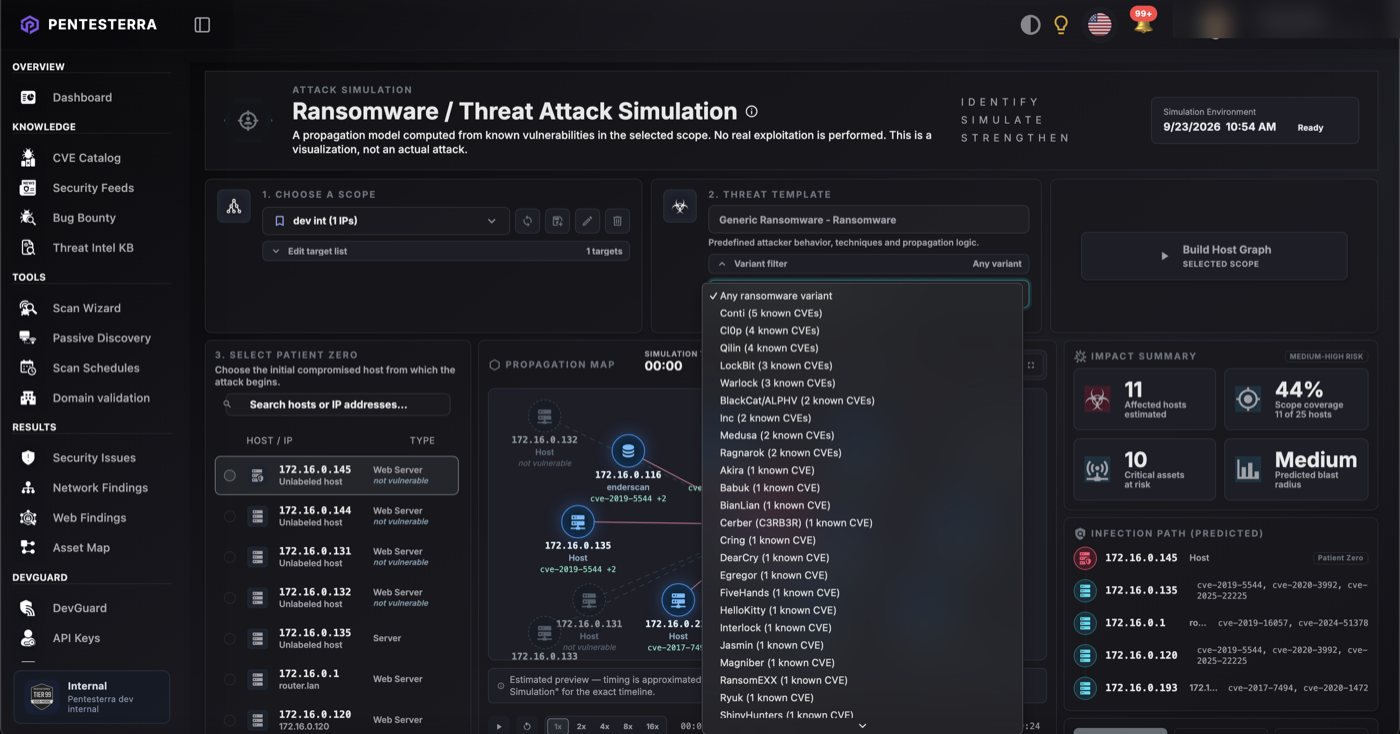Select radio button for host 172.16.0.120
The height and width of the screenshot is (734, 1400).
(230, 720)
